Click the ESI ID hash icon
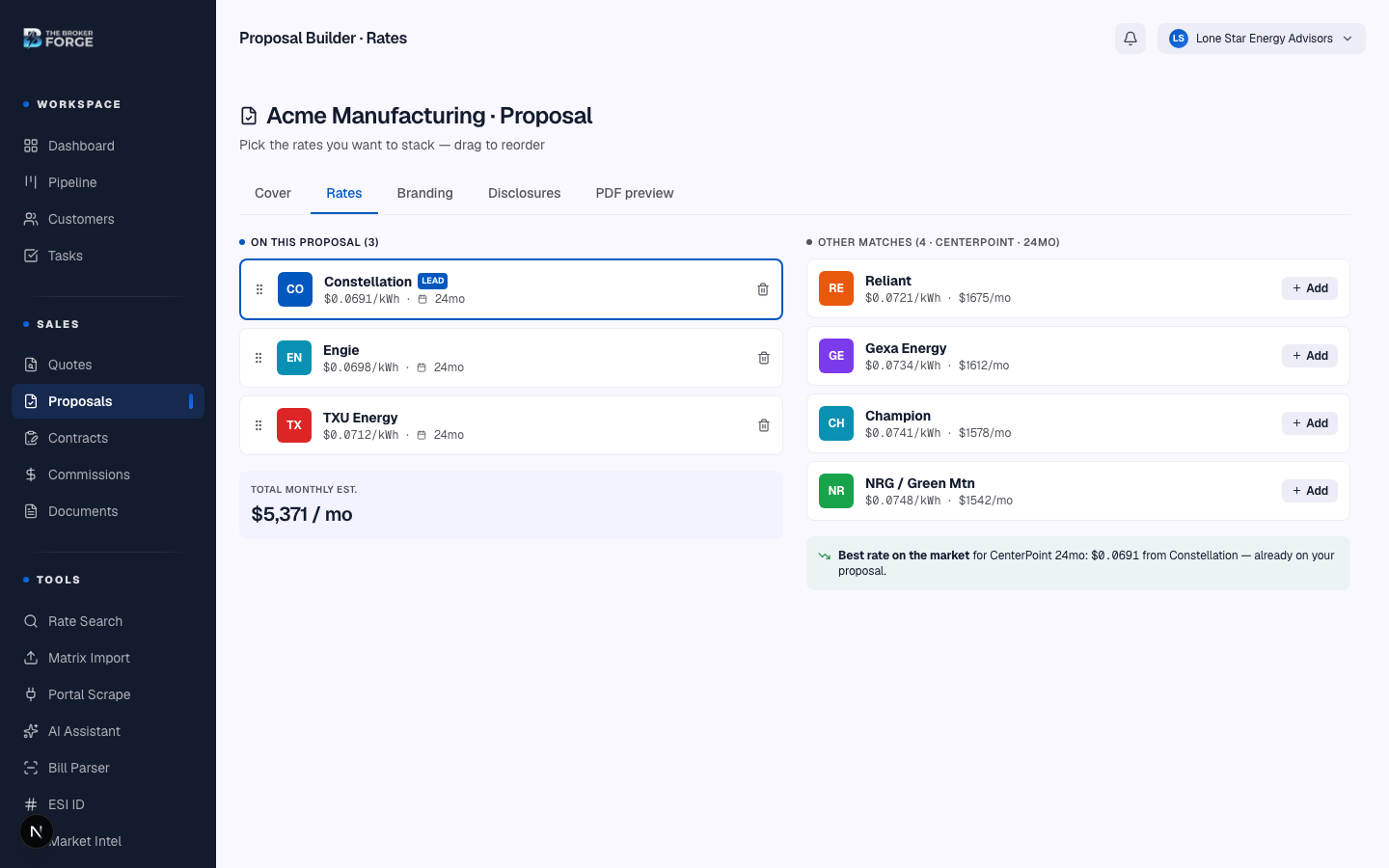The height and width of the screenshot is (868, 1389). pos(31,804)
